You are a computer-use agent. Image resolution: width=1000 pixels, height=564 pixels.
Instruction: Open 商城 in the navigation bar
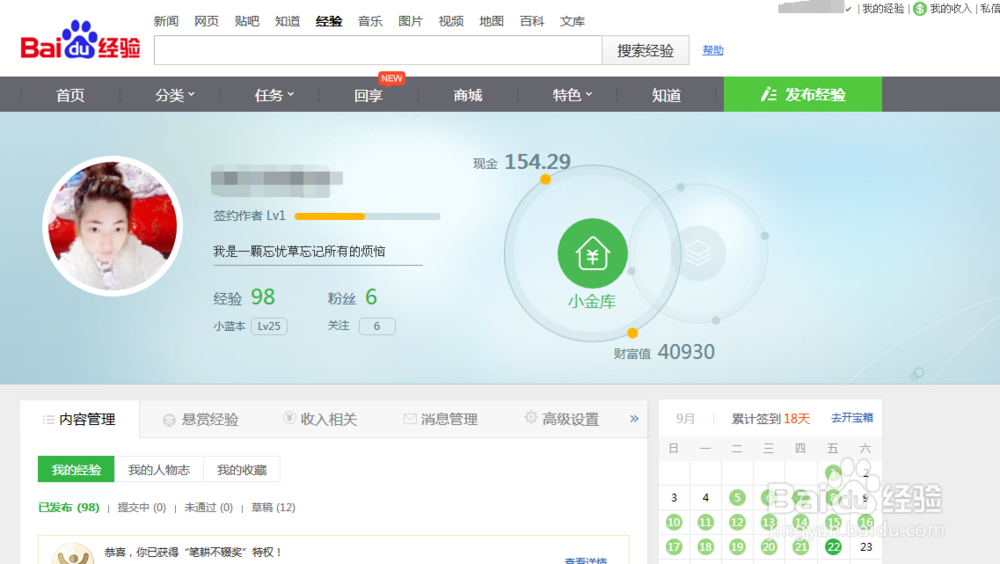click(x=467, y=95)
